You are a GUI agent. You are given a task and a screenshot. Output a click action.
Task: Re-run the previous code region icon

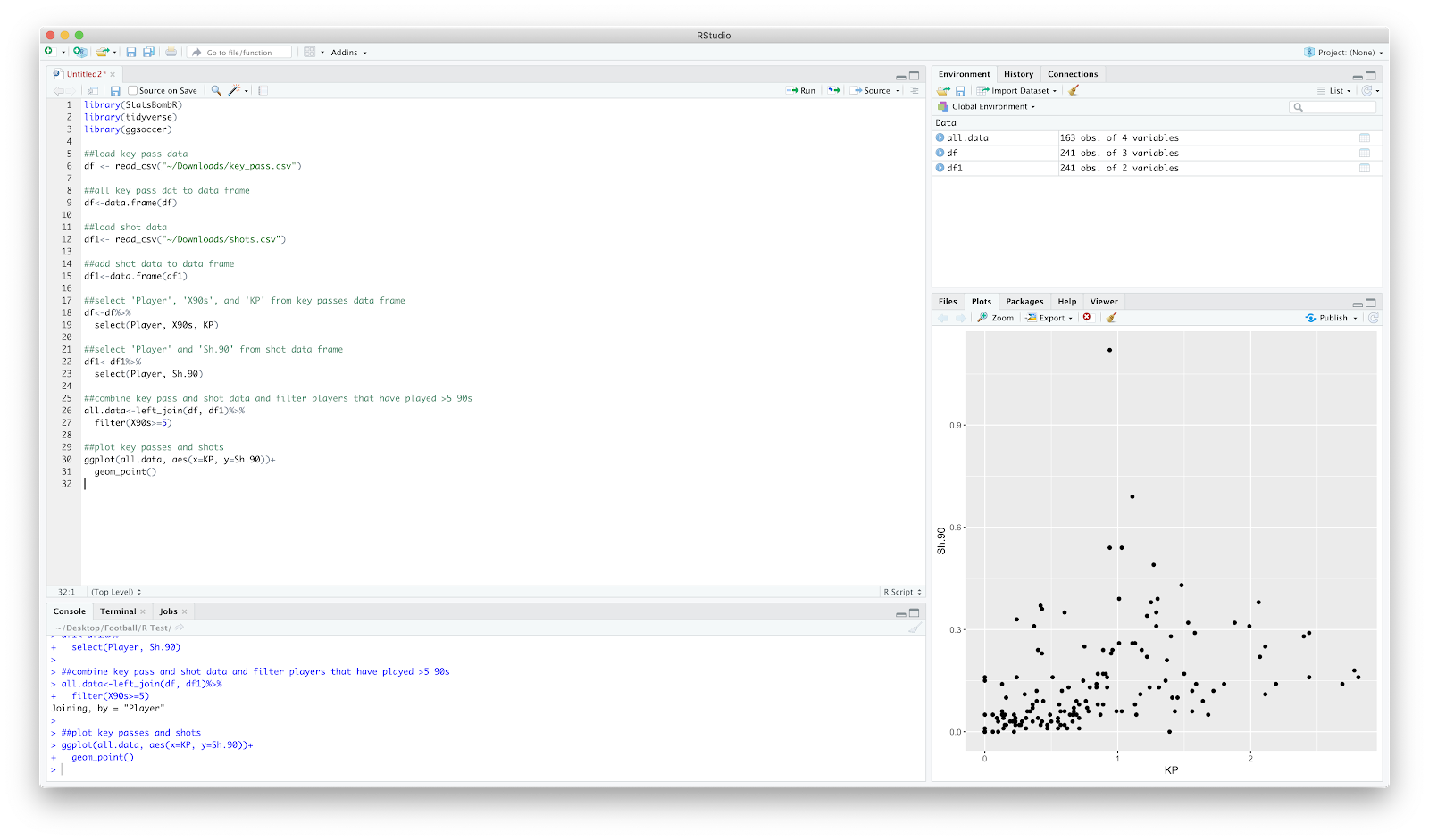[x=834, y=90]
